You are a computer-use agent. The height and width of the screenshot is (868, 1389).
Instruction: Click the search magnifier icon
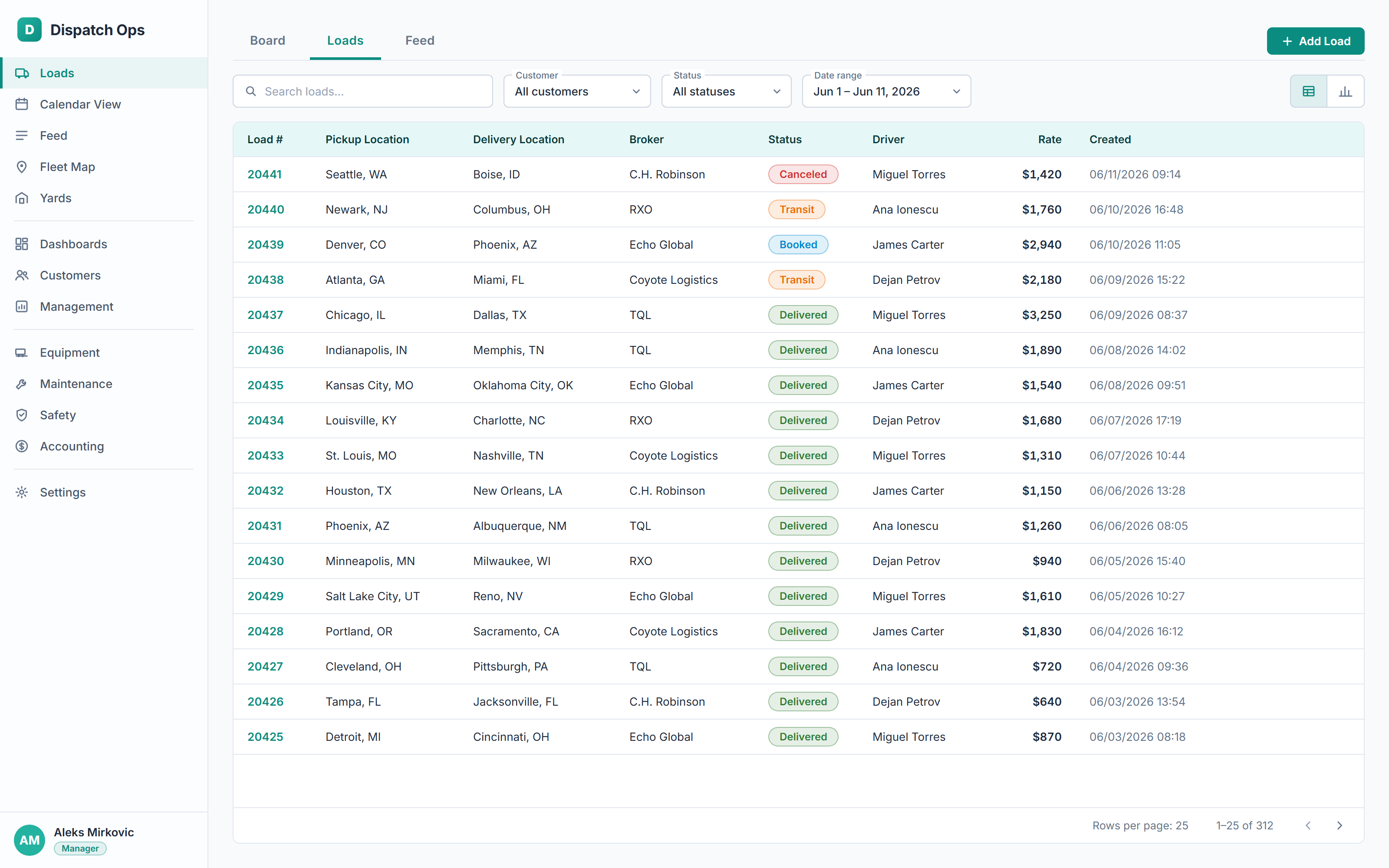point(251,91)
